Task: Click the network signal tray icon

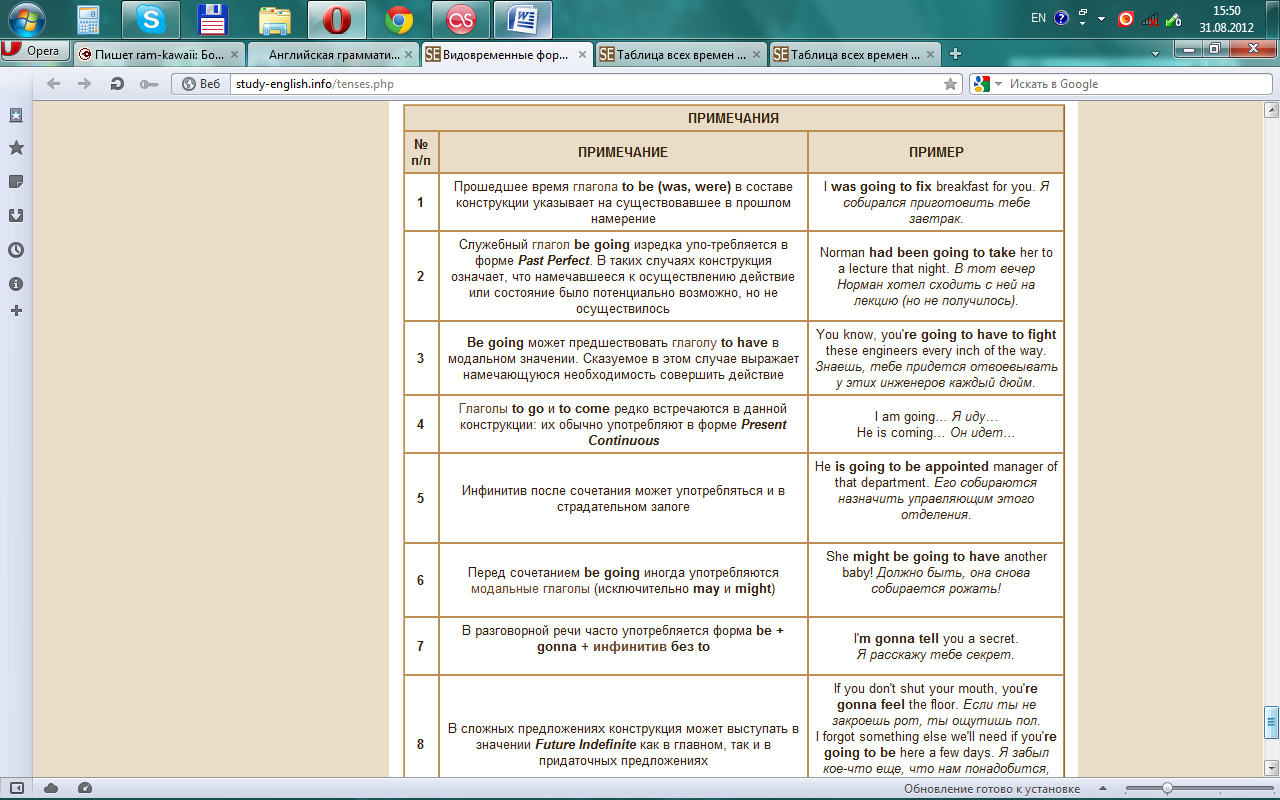Action: [1150, 19]
